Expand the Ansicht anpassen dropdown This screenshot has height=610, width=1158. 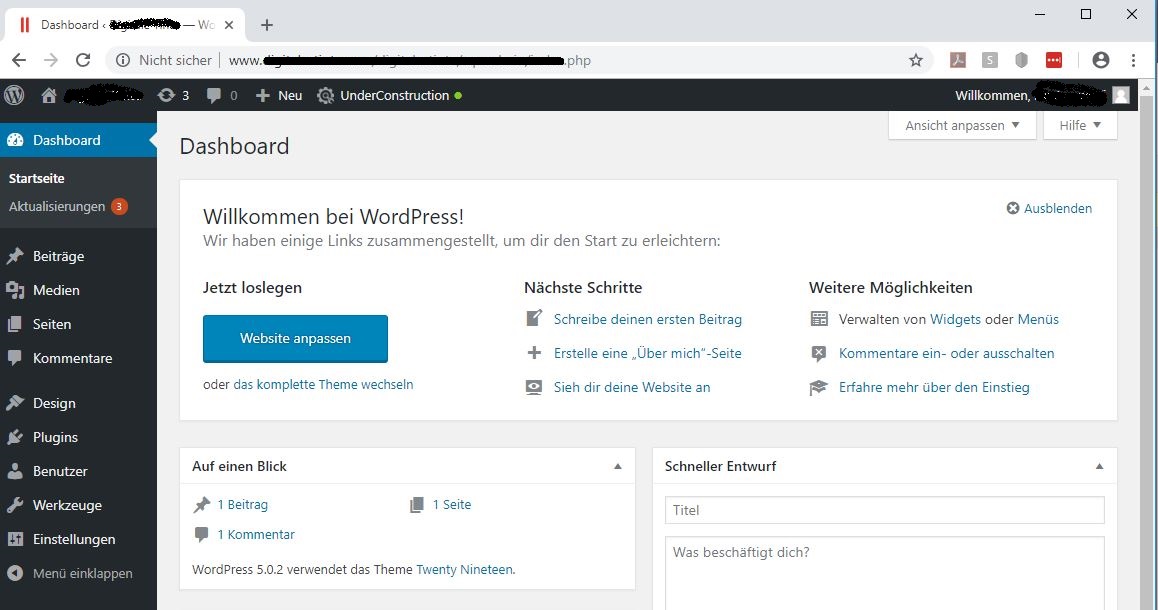pyautogui.click(x=962, y=125)
